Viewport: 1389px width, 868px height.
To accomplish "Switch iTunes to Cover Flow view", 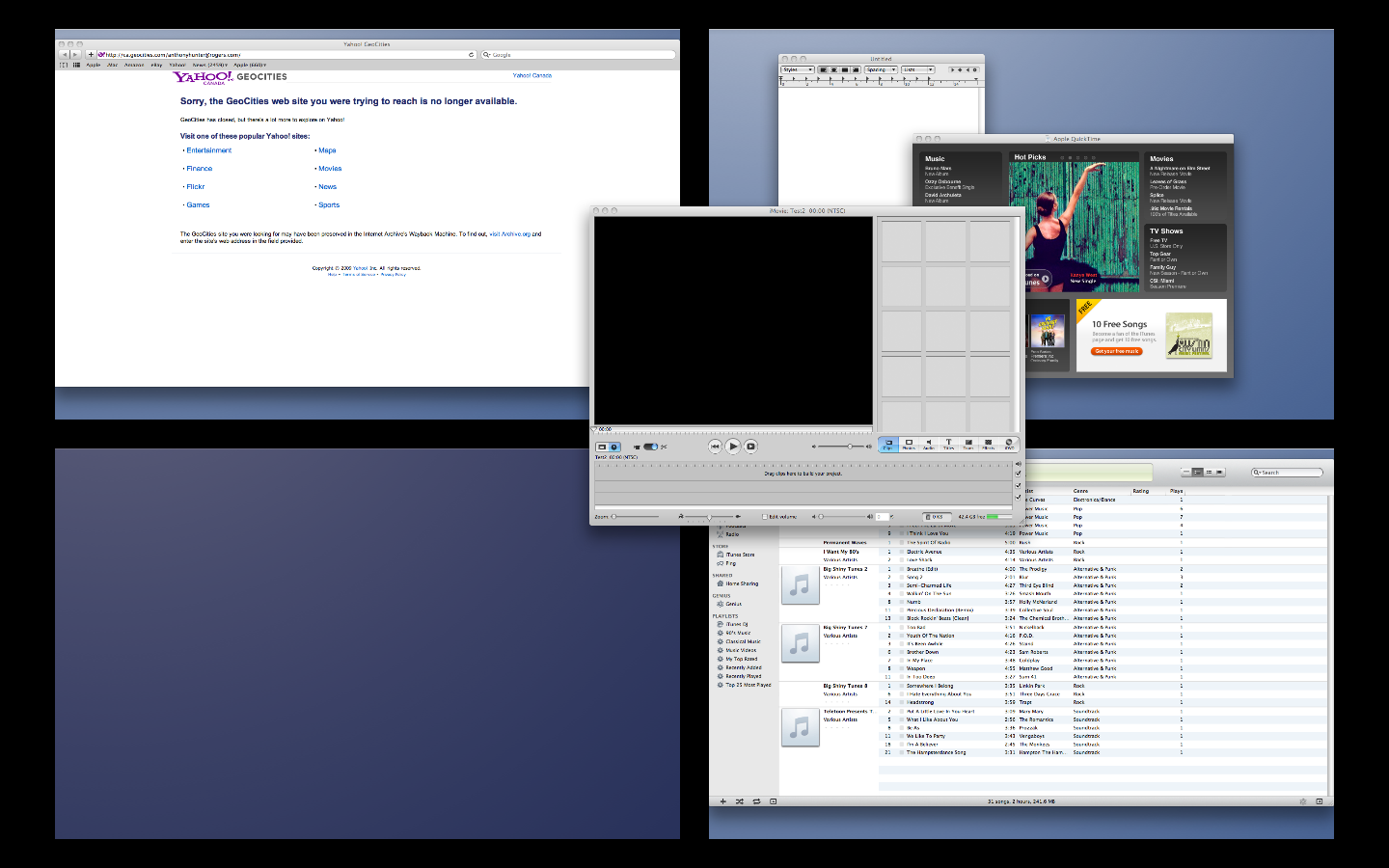I will [x=1219, y=472].
